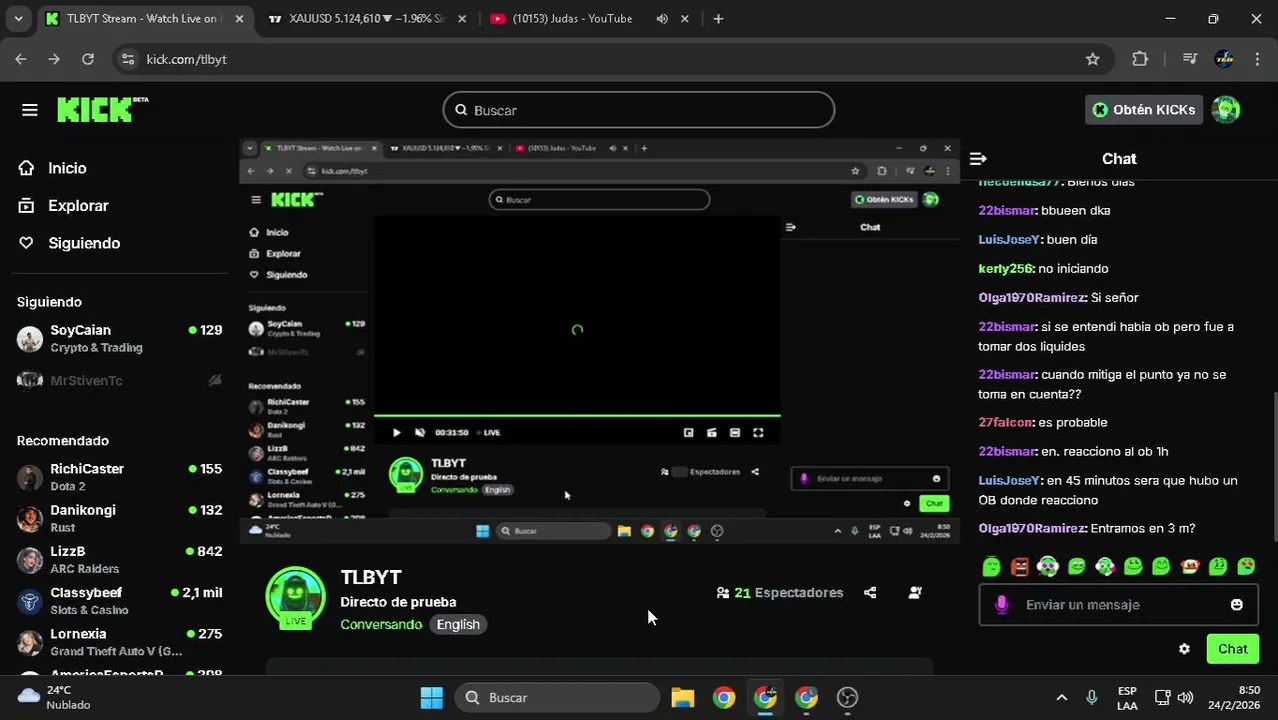
Task: Click the KICK logo
Action: click(x=102, y=109)
